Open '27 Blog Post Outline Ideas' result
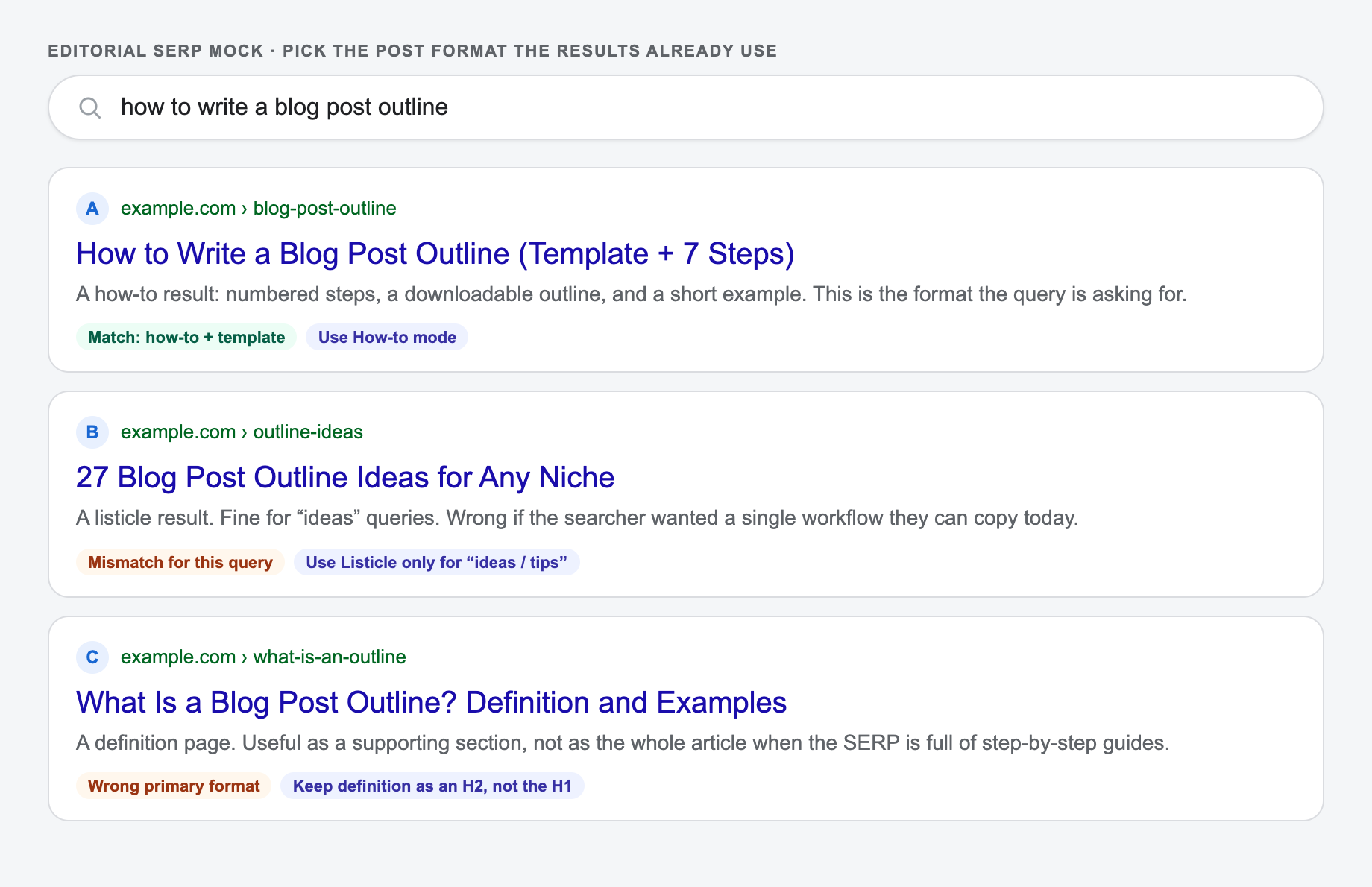Screen dimensions: 1372x887 [x=345, y=477]
